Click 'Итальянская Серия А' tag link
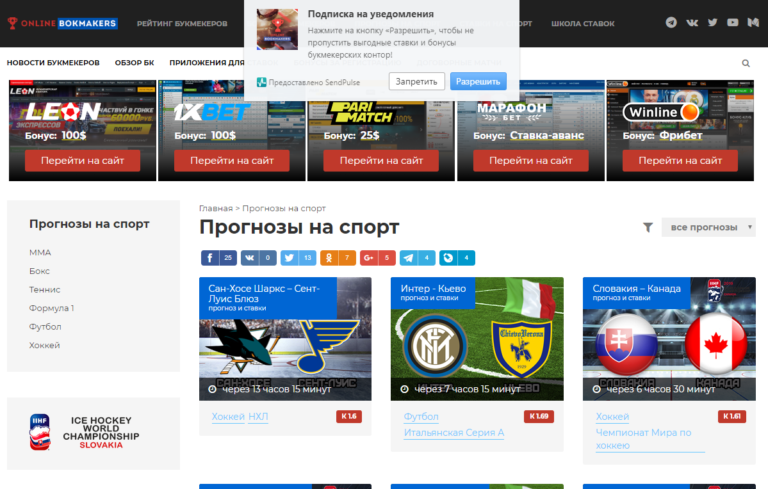 454,433
